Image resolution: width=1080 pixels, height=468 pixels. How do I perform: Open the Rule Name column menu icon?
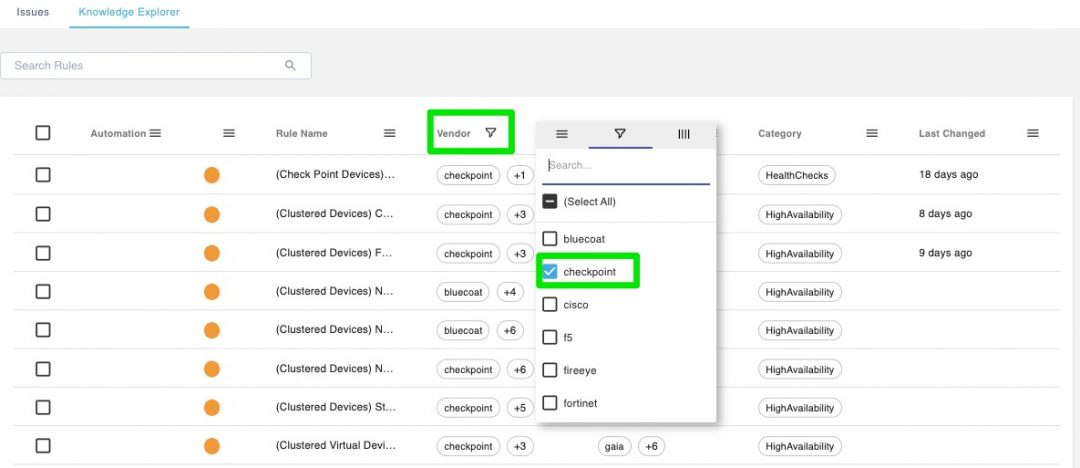pos(390,133)
